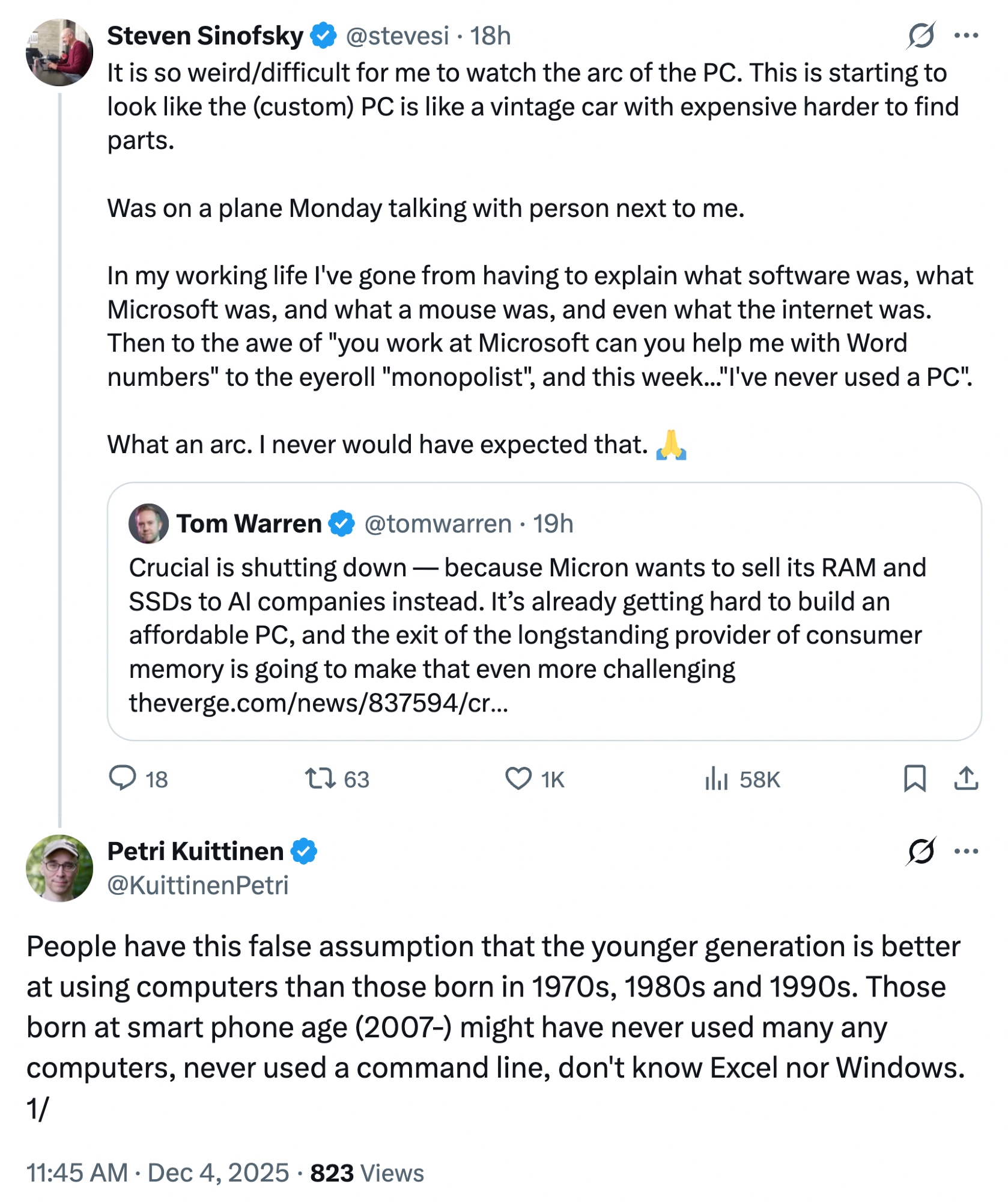Share Steven Sinofsky's post
Screen dimensions: 1008x1202
[966, 778]
